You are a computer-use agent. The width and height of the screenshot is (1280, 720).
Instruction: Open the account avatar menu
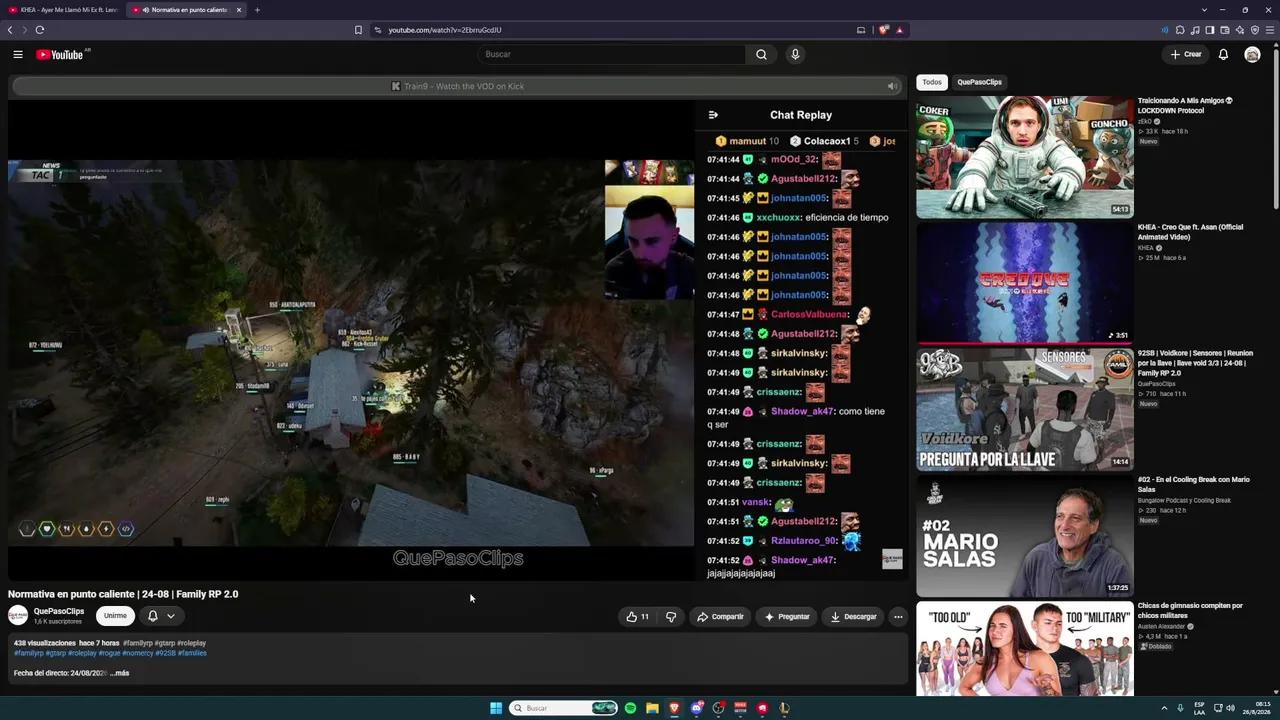tap(1252, 54)
